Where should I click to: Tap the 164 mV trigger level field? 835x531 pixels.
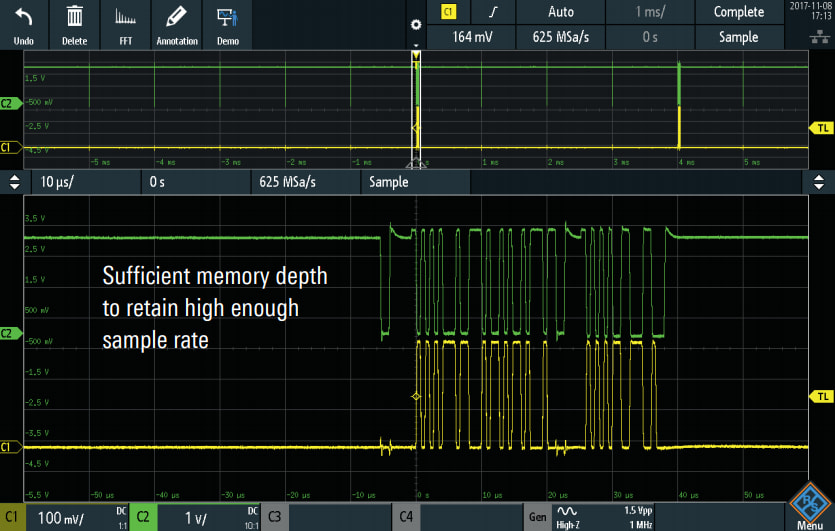[x=472, y=37]
